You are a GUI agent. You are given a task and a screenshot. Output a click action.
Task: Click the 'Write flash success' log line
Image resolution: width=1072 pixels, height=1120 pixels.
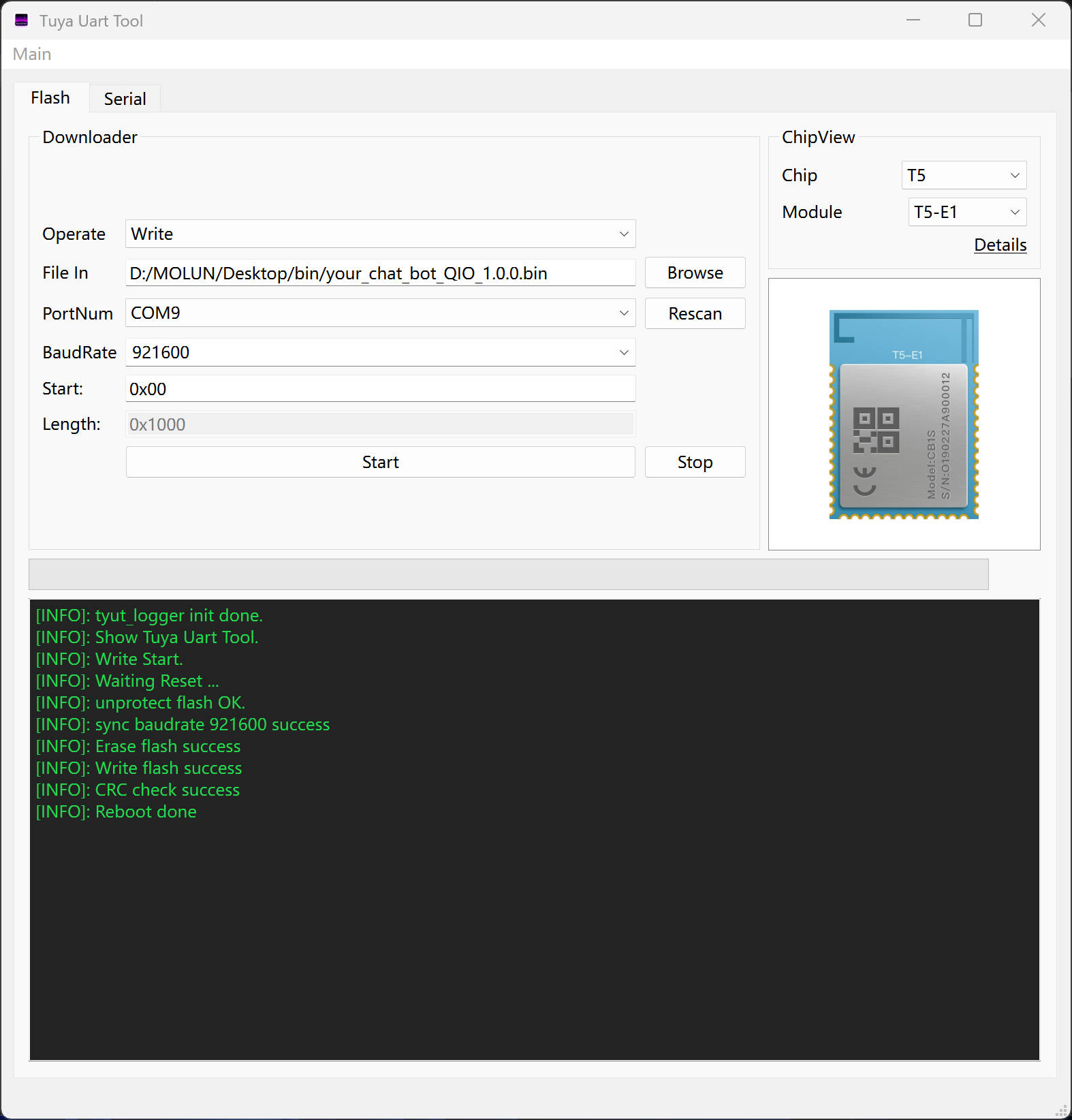[x=139, y=768]
